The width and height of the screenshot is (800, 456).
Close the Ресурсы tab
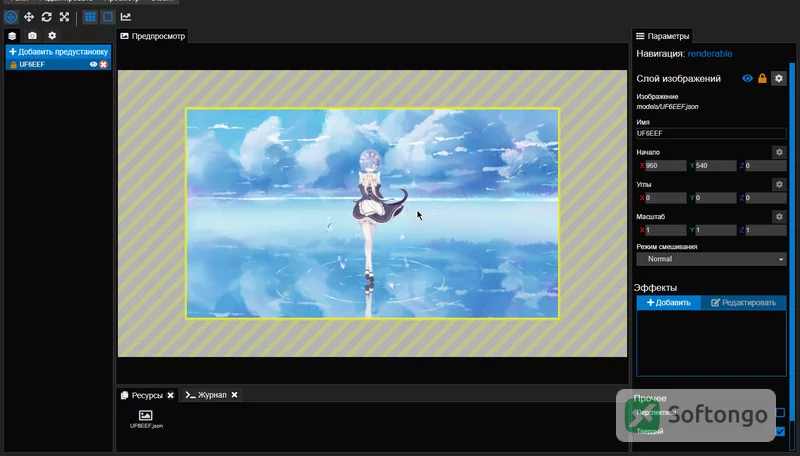coord(170,395)
